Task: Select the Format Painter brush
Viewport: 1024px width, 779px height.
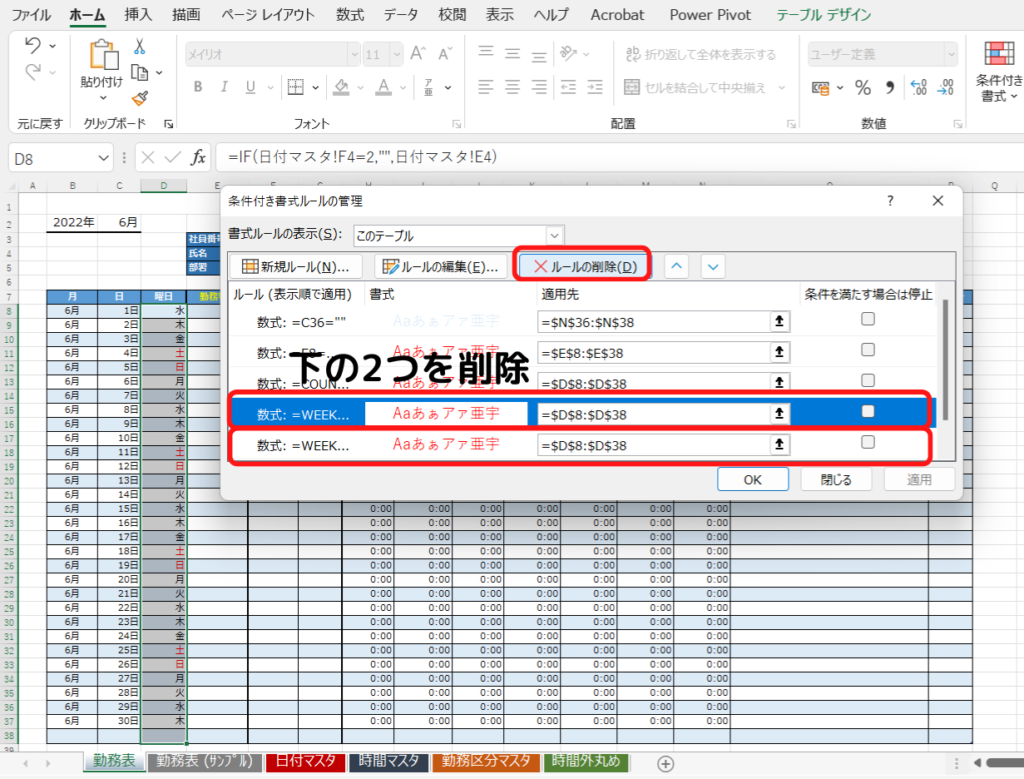Action: (x=139, y=98)
